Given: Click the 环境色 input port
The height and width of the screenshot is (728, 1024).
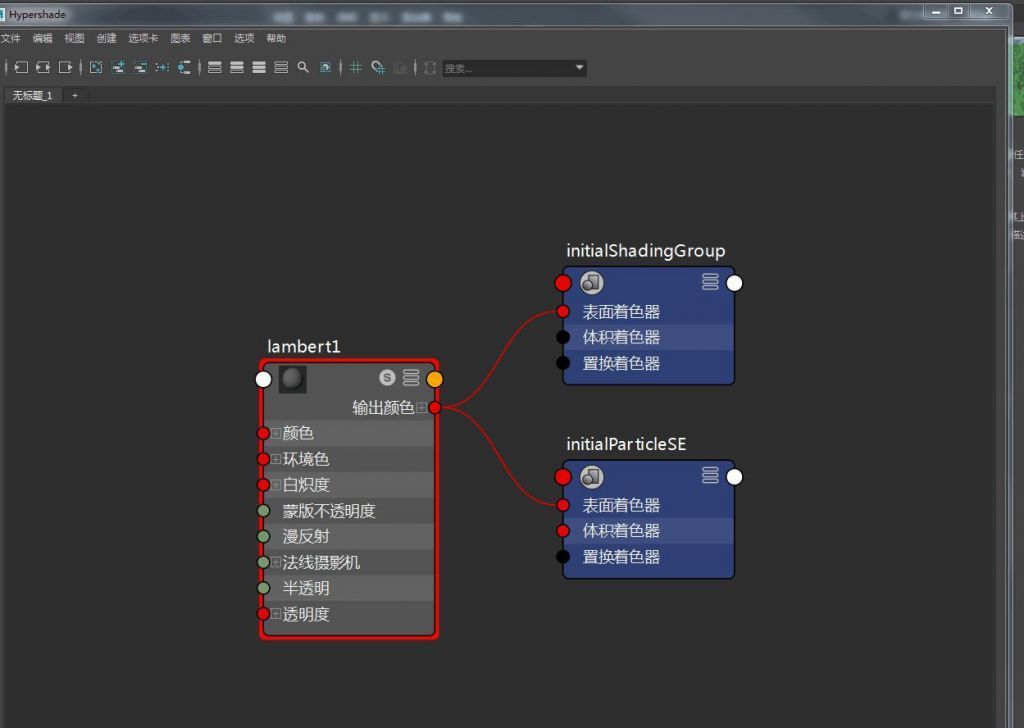Looking at the screenshot, I should (x=263, y=459).
